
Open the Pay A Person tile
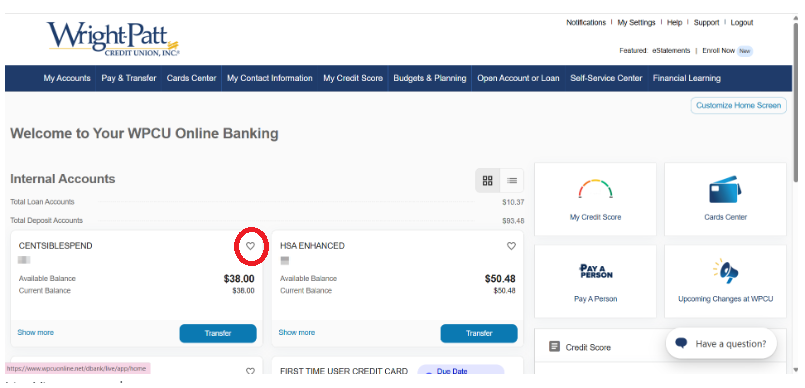coord(596,281)
